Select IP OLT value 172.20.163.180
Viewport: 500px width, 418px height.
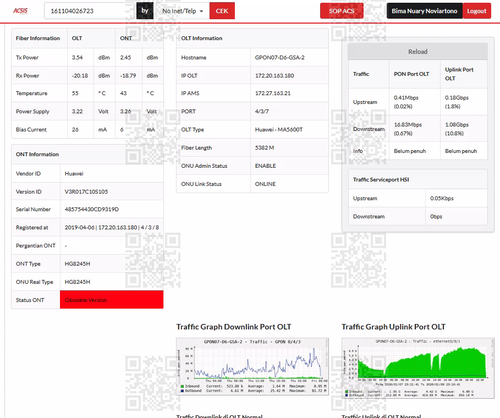click(x=274, y=76)
